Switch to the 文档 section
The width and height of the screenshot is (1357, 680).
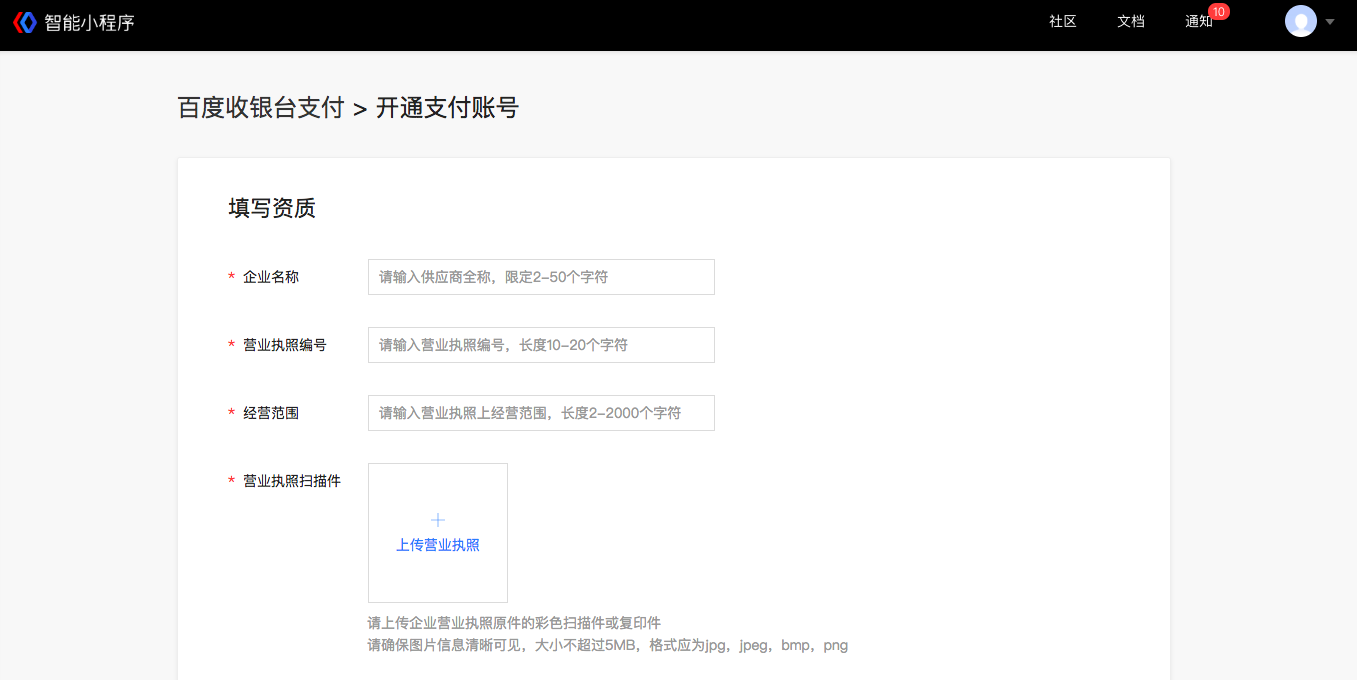(x=1130, y=21)
